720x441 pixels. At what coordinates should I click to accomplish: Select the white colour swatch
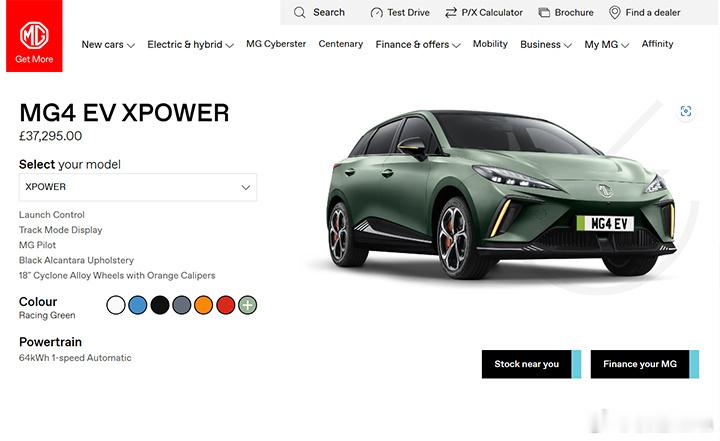click(116, 305)
